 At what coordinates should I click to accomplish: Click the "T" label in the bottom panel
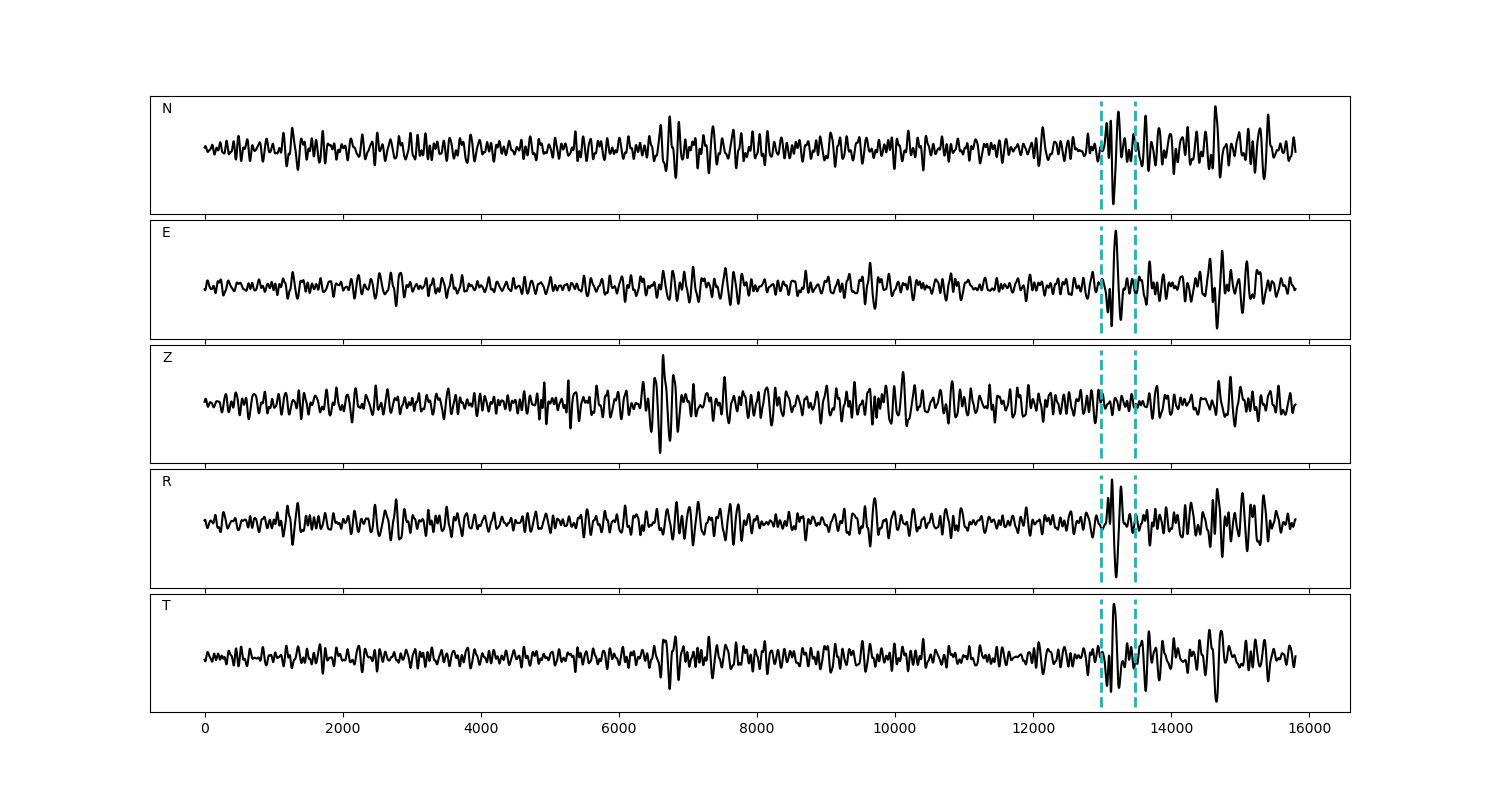click(166, 606)
